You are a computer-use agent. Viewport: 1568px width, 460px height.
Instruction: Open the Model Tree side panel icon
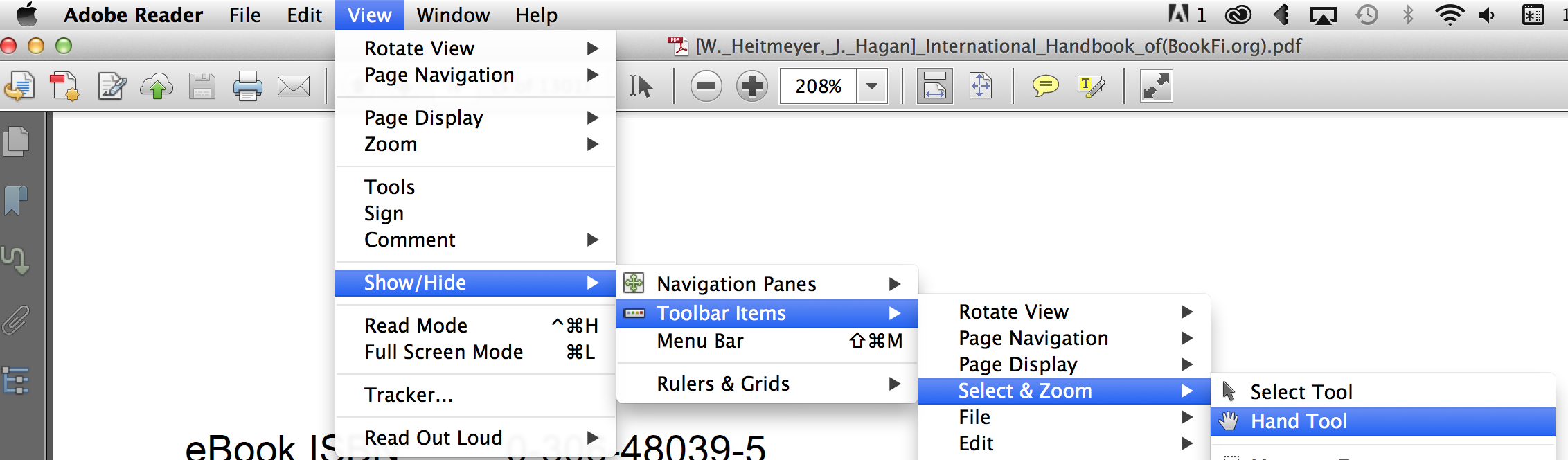[16, 380]
